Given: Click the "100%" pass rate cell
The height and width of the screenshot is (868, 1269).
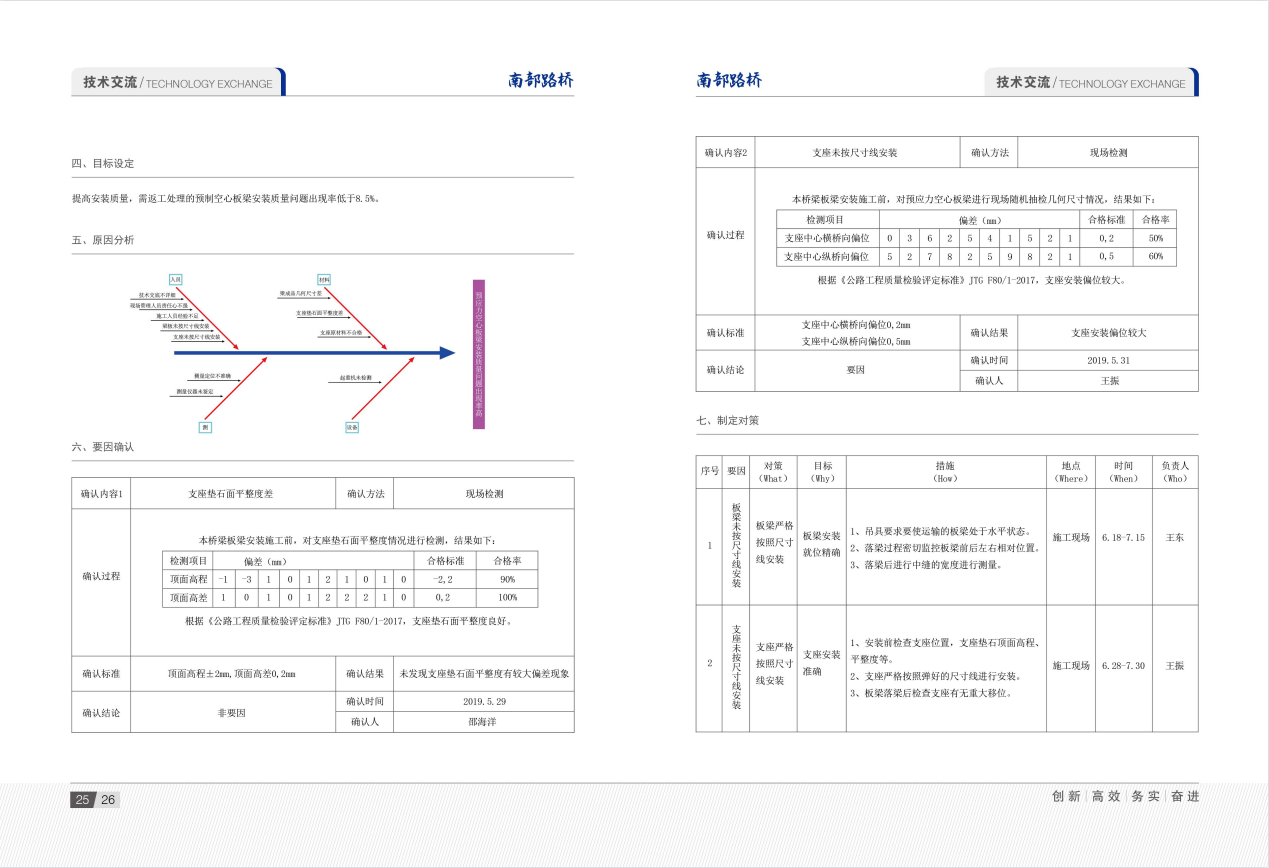Looking at the screenshot, I should click(508, 597).
